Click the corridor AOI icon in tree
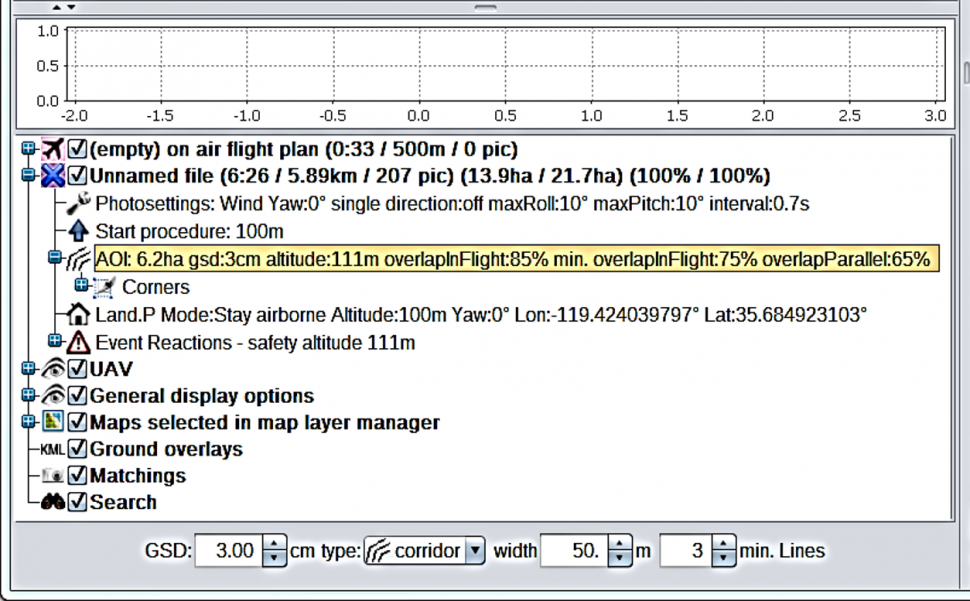 tap(79, 260)
